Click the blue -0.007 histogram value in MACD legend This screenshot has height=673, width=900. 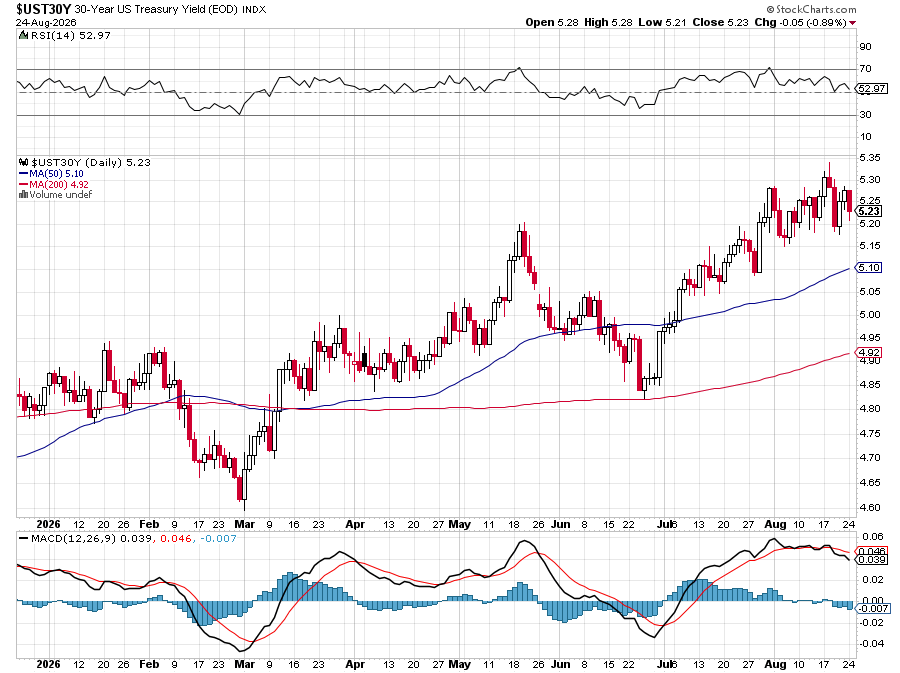[218, 539]
